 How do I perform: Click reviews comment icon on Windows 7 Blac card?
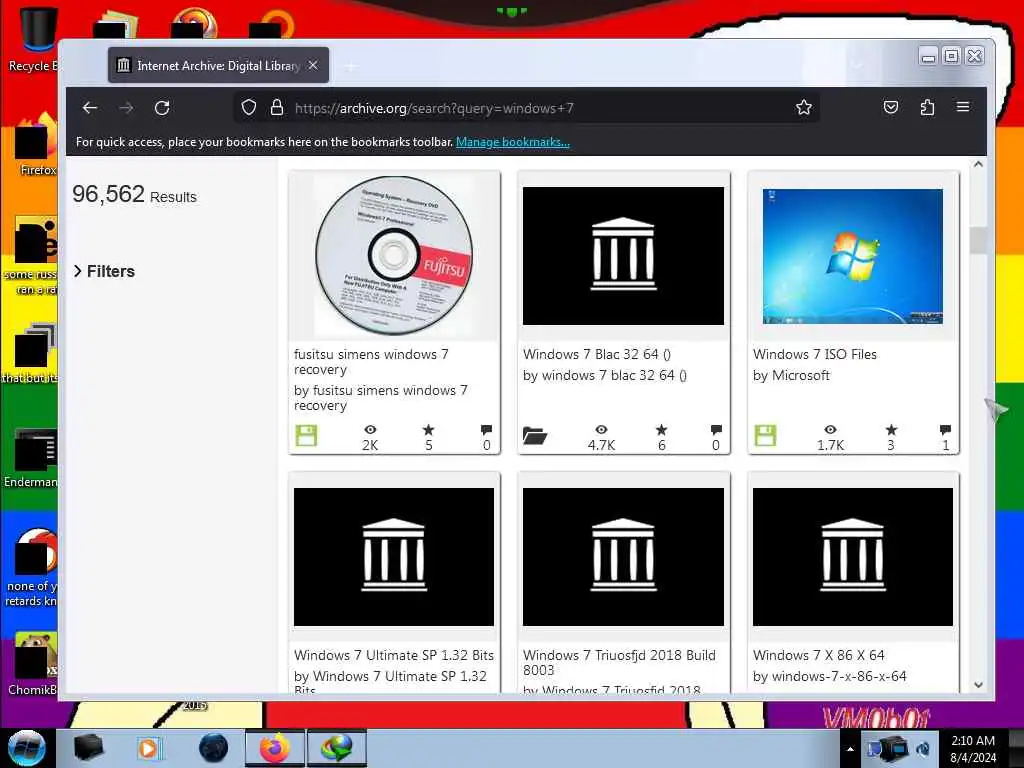(716, 430)
